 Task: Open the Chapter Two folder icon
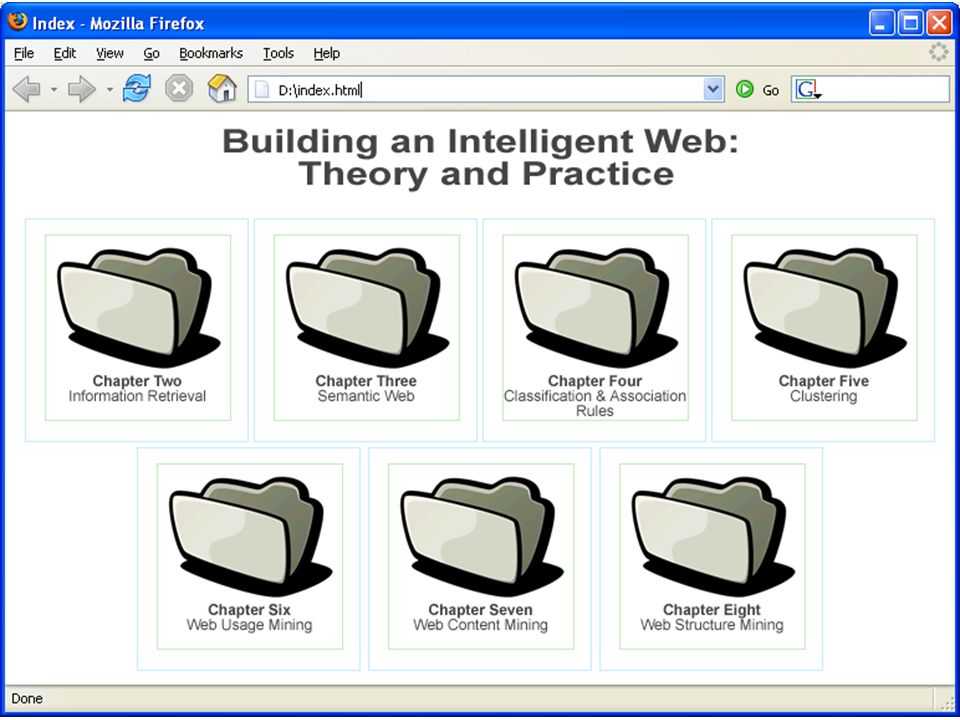139,308
